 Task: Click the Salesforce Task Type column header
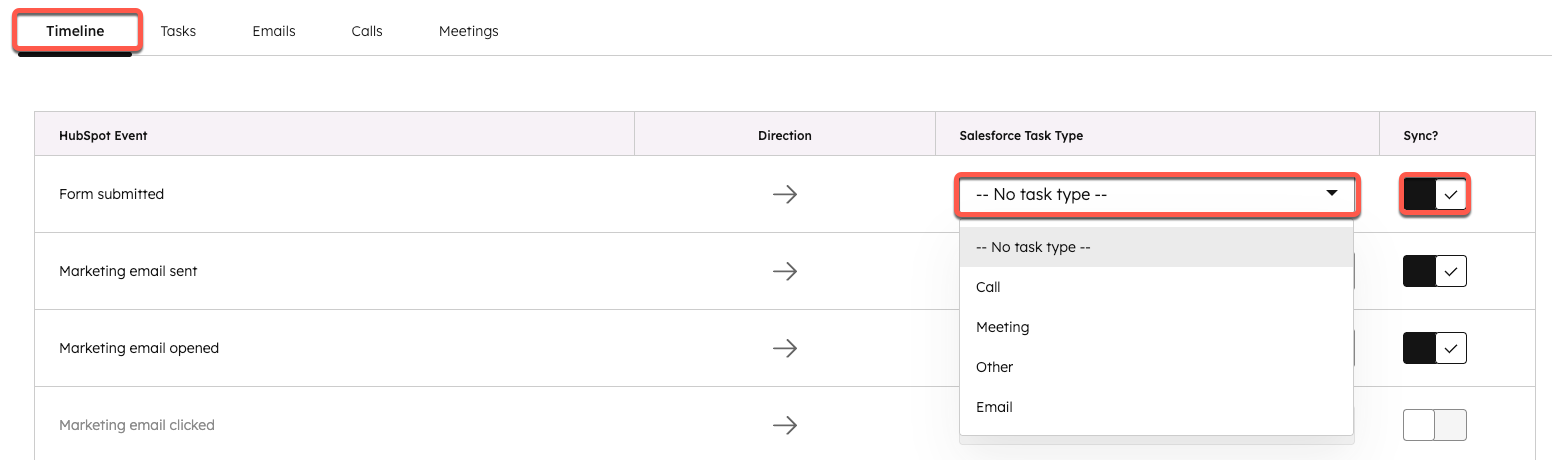tap(1021, 135)
